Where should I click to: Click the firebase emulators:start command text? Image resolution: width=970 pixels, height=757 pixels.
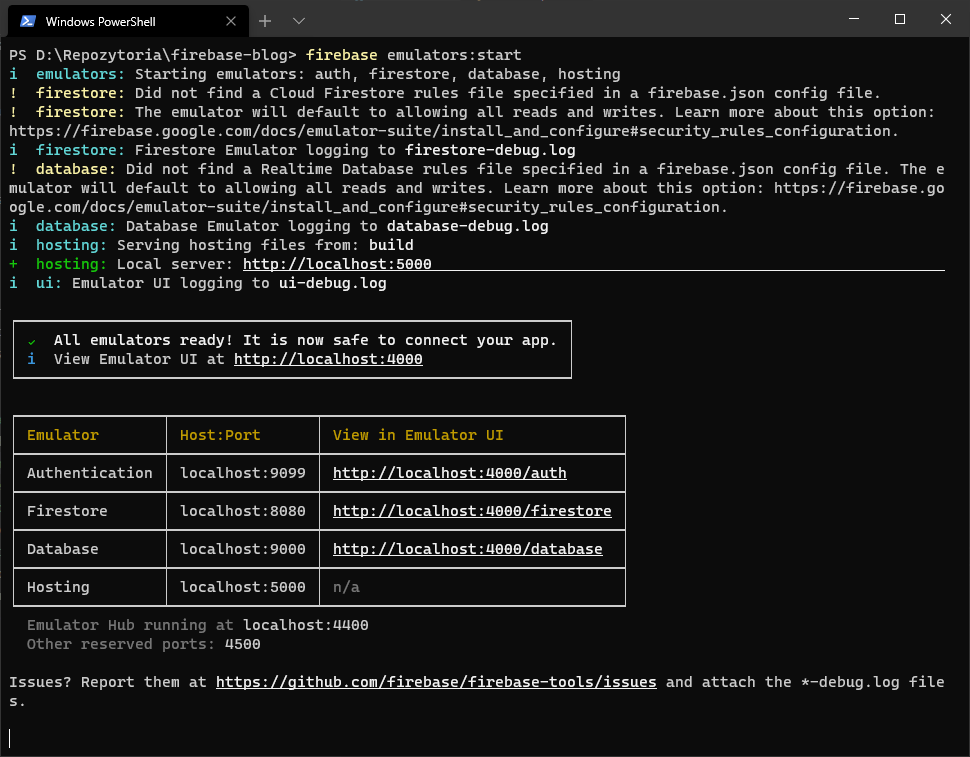(414, 54)
